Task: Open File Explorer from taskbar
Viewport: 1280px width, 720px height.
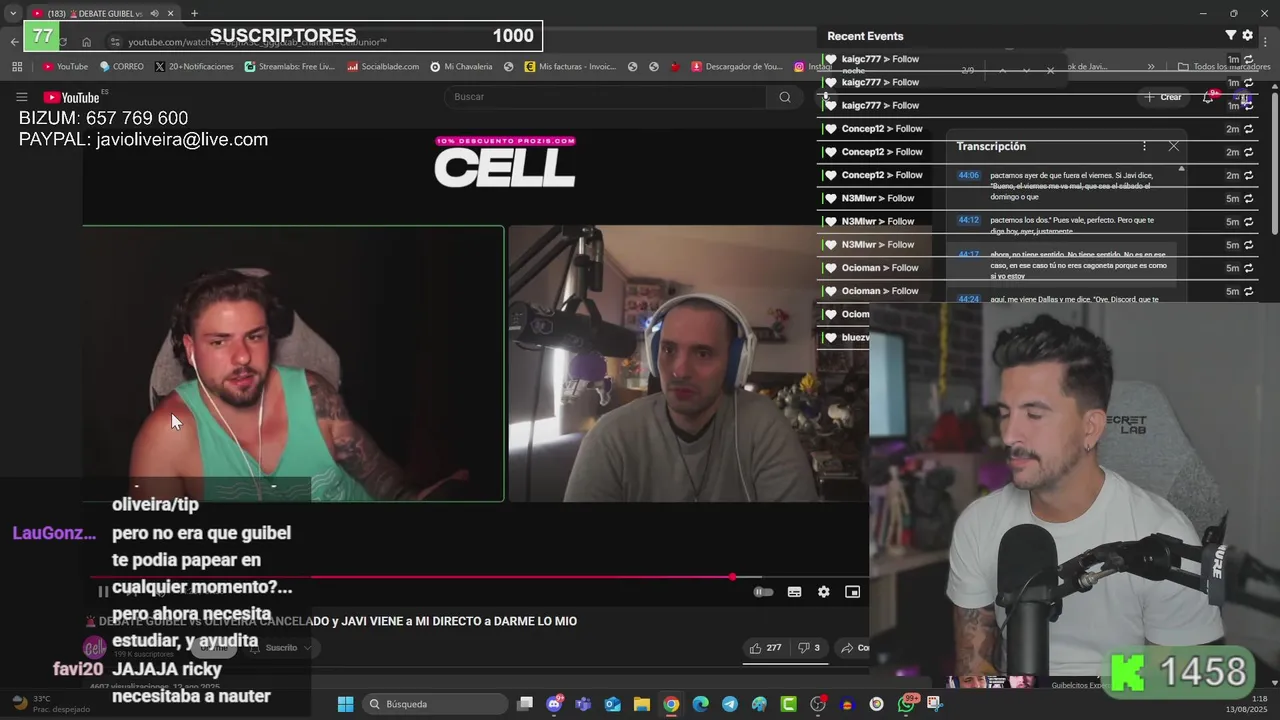Action: (642, 704)
